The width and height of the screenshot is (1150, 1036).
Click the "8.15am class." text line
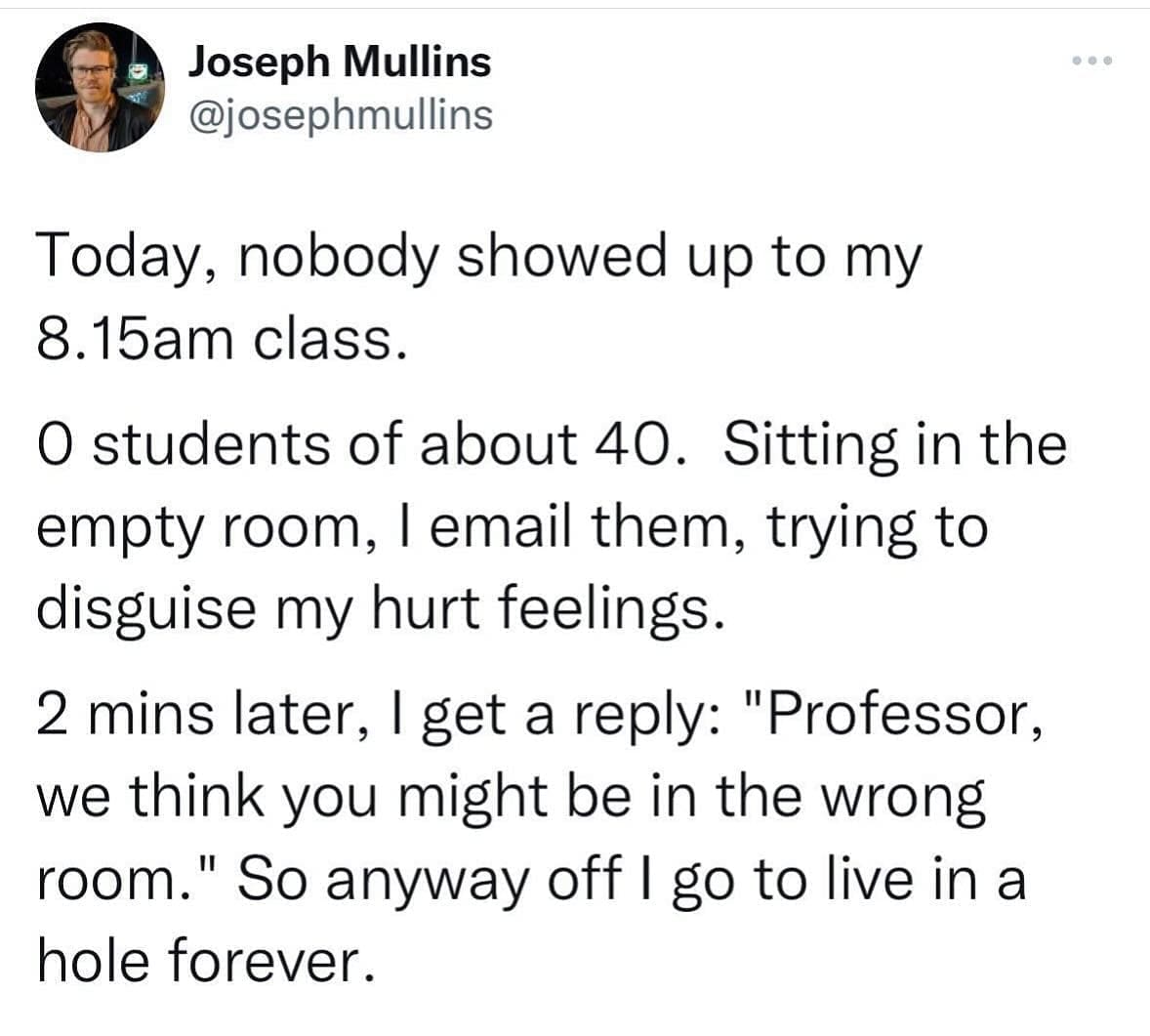click(219, 338)
